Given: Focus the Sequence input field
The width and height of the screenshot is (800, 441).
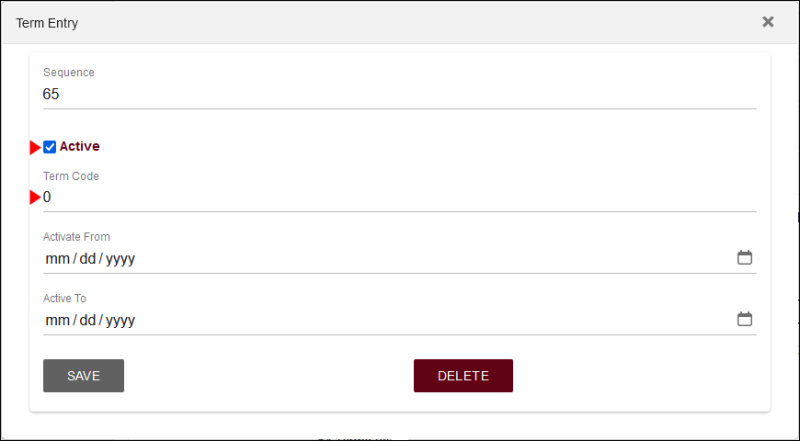Looking at the screenshot, I should [399, 94].
